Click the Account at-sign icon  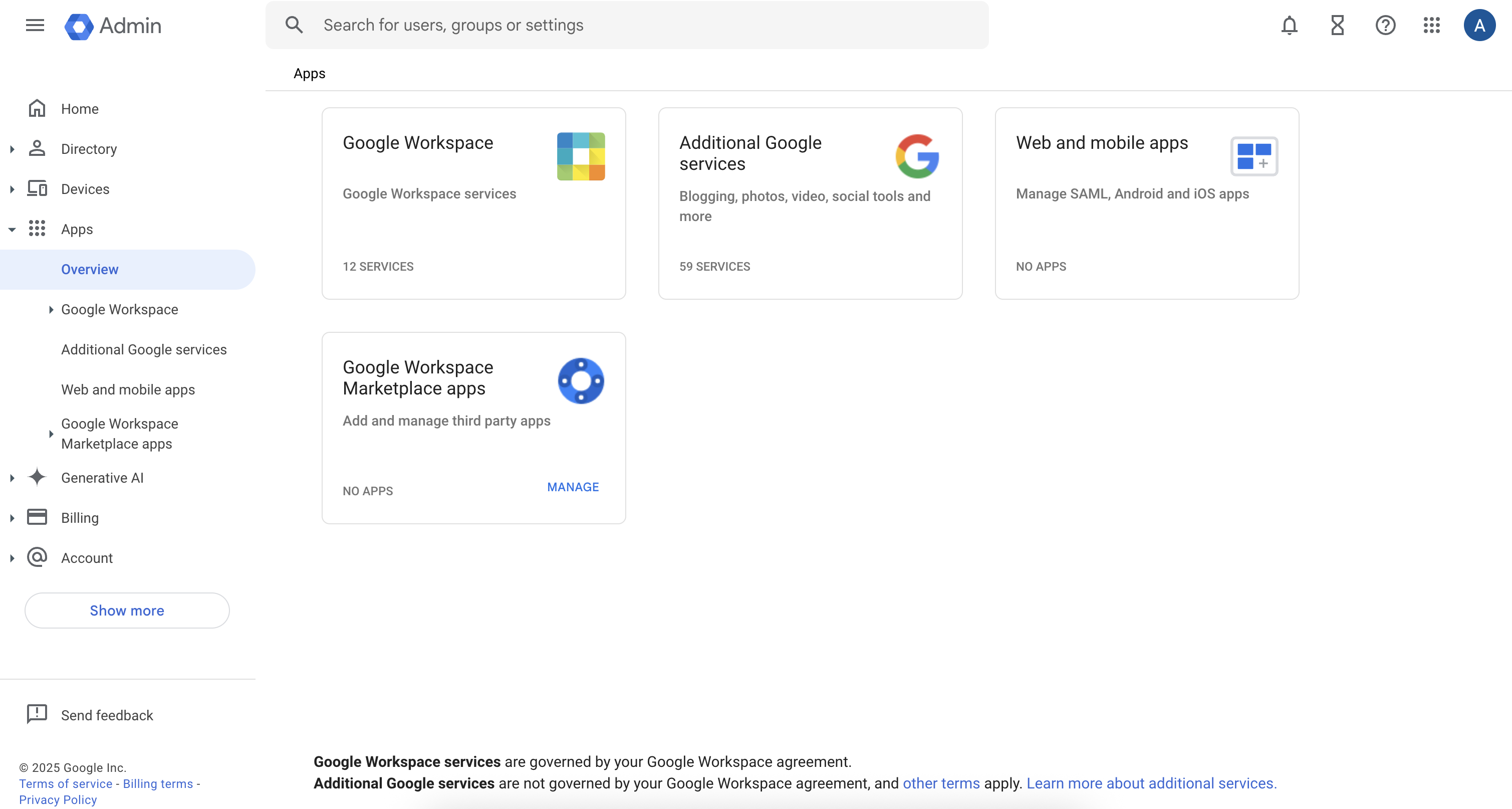click(x=37, y=557)
